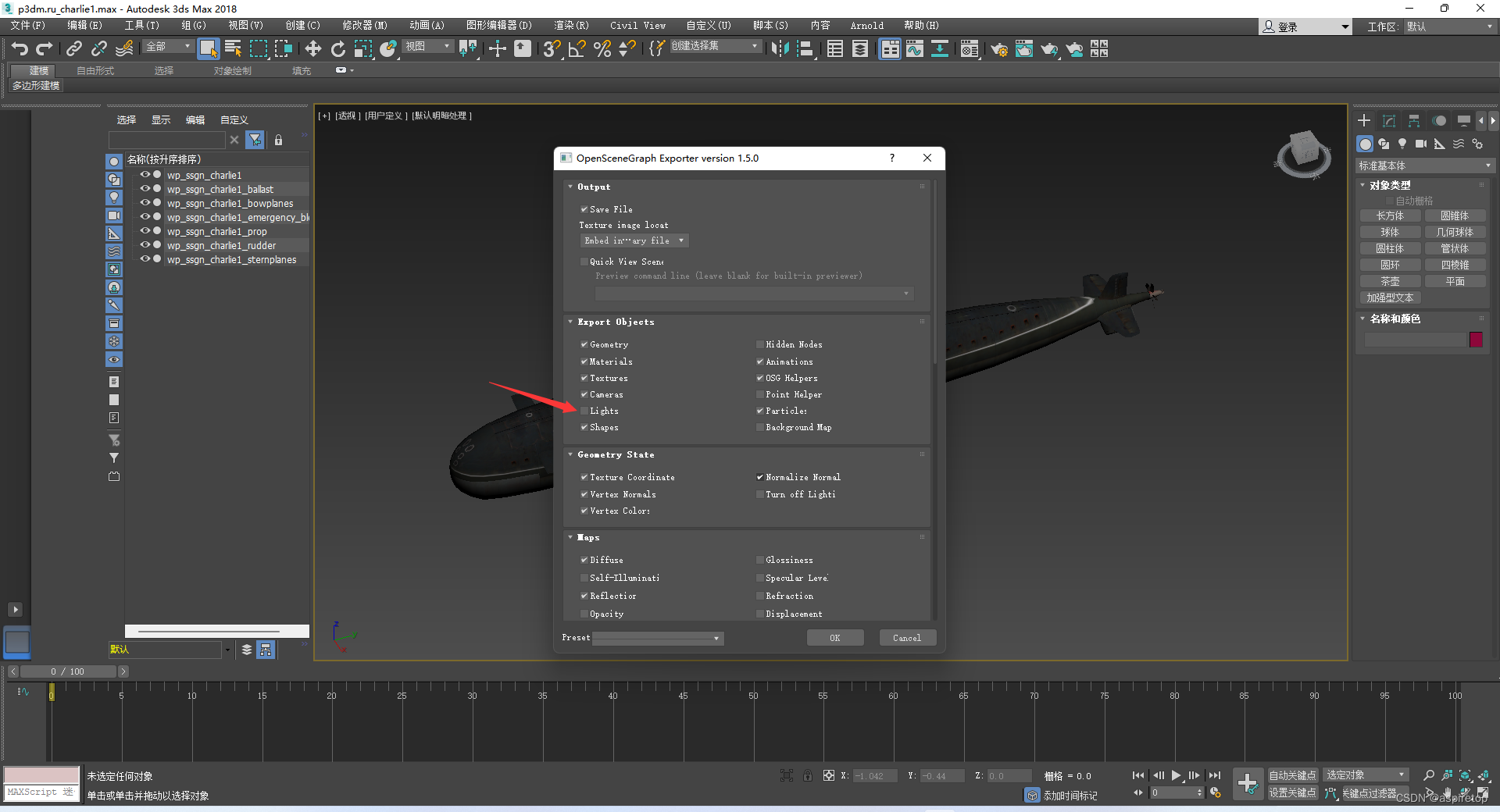Open Select by Name list tool
Viewport: 1500px width, 812px height.
pos(233,49)
